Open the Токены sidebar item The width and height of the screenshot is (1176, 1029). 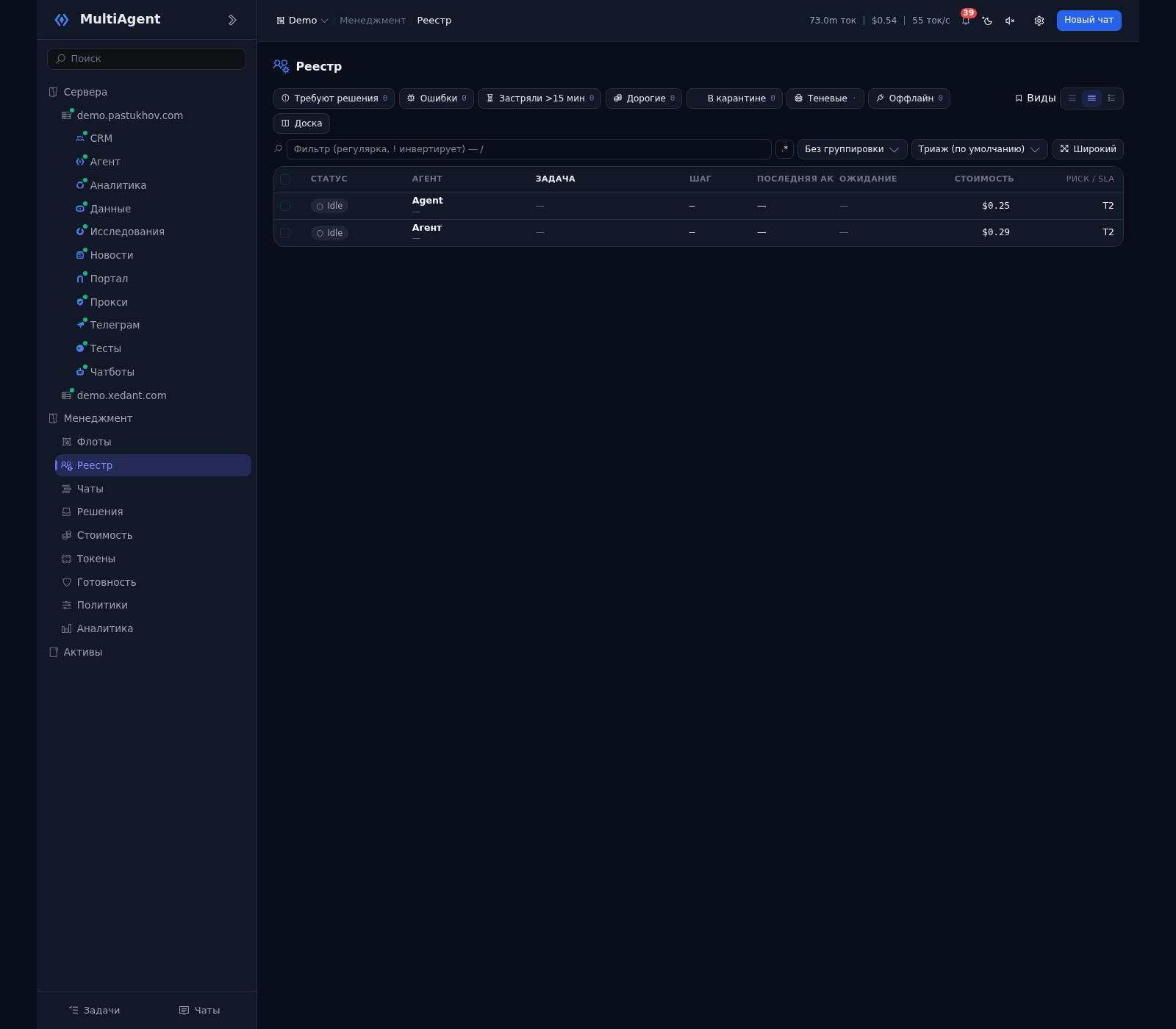153,559
